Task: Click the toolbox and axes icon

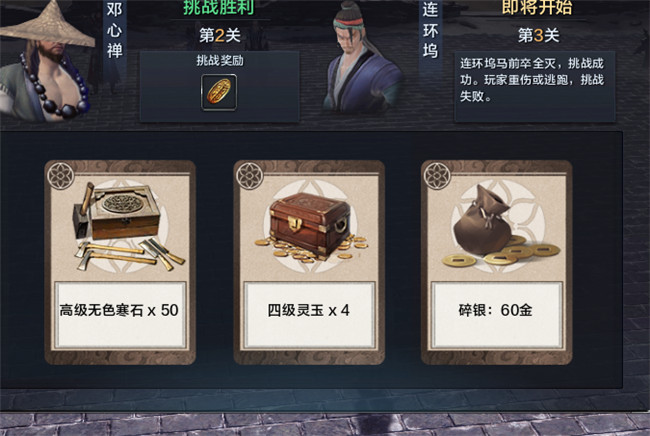Action: pos(126,226)
